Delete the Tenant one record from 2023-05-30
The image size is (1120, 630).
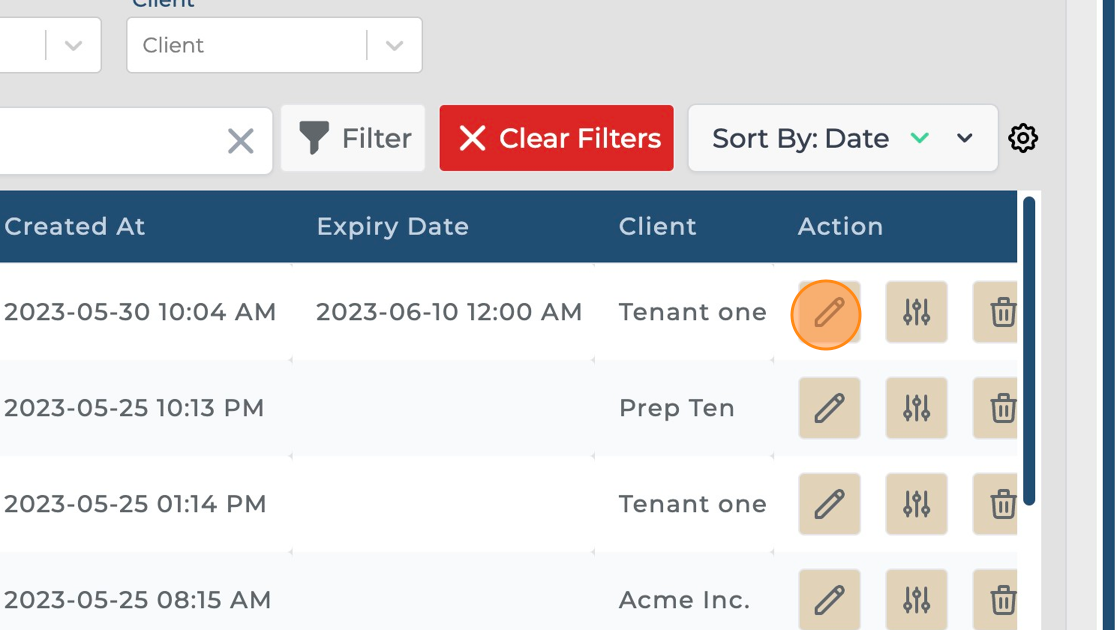pos(1000,312)
